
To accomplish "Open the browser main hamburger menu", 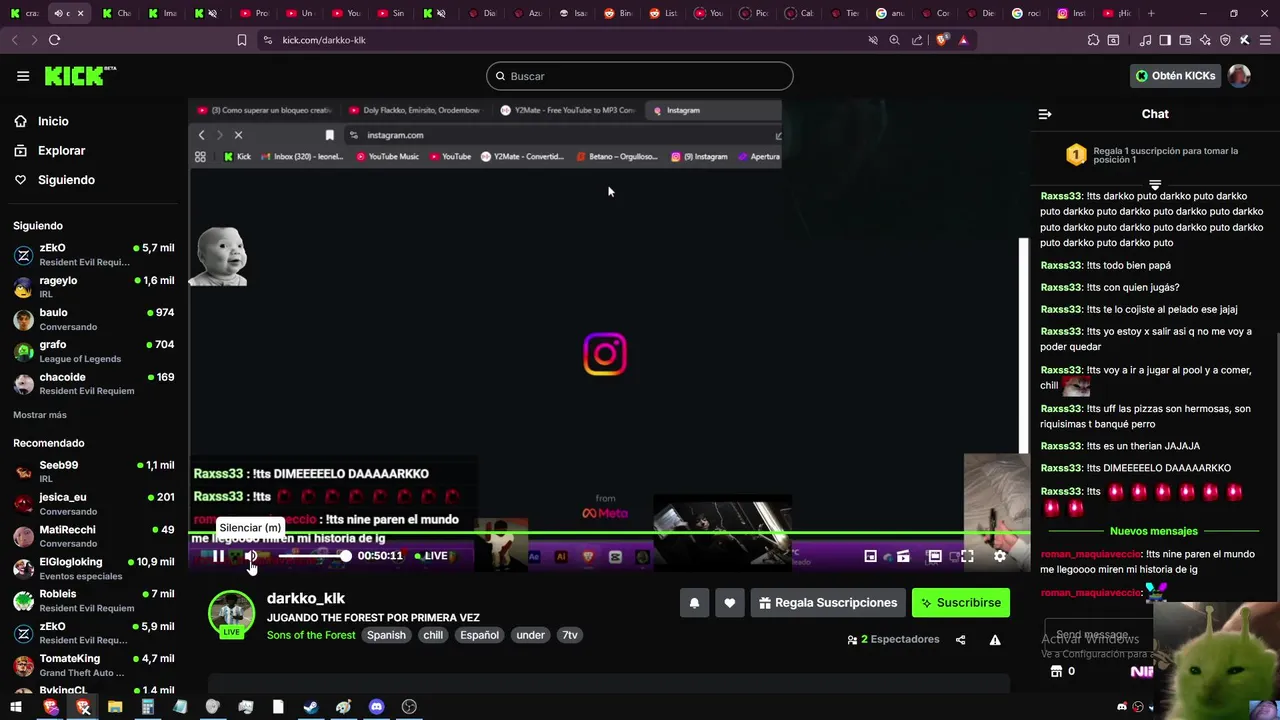I will point(1265,40).
